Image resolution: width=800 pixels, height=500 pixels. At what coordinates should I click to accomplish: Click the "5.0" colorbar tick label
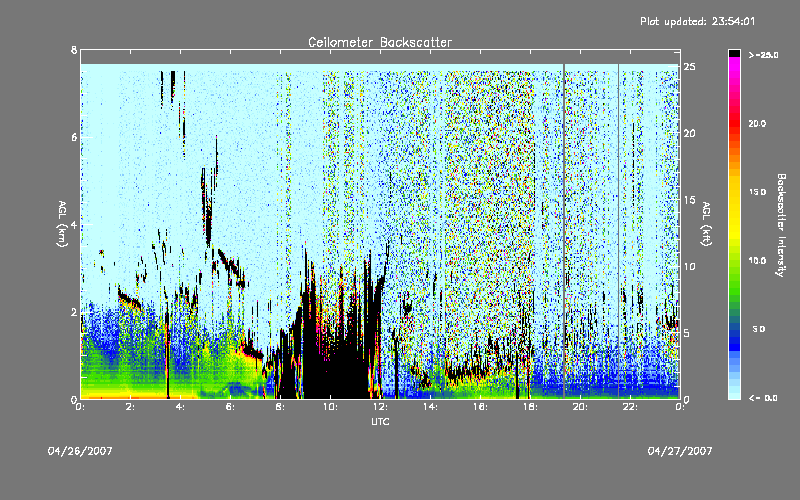[x=759, y=329]
